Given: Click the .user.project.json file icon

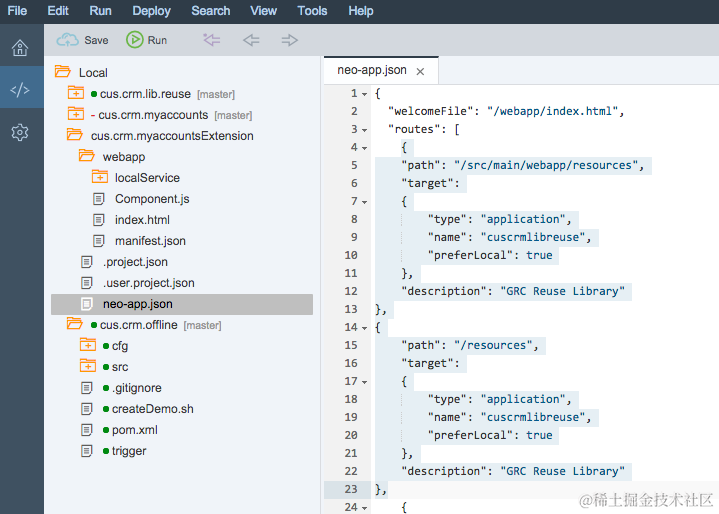Looking at the screenshot, I should [87, 283].
